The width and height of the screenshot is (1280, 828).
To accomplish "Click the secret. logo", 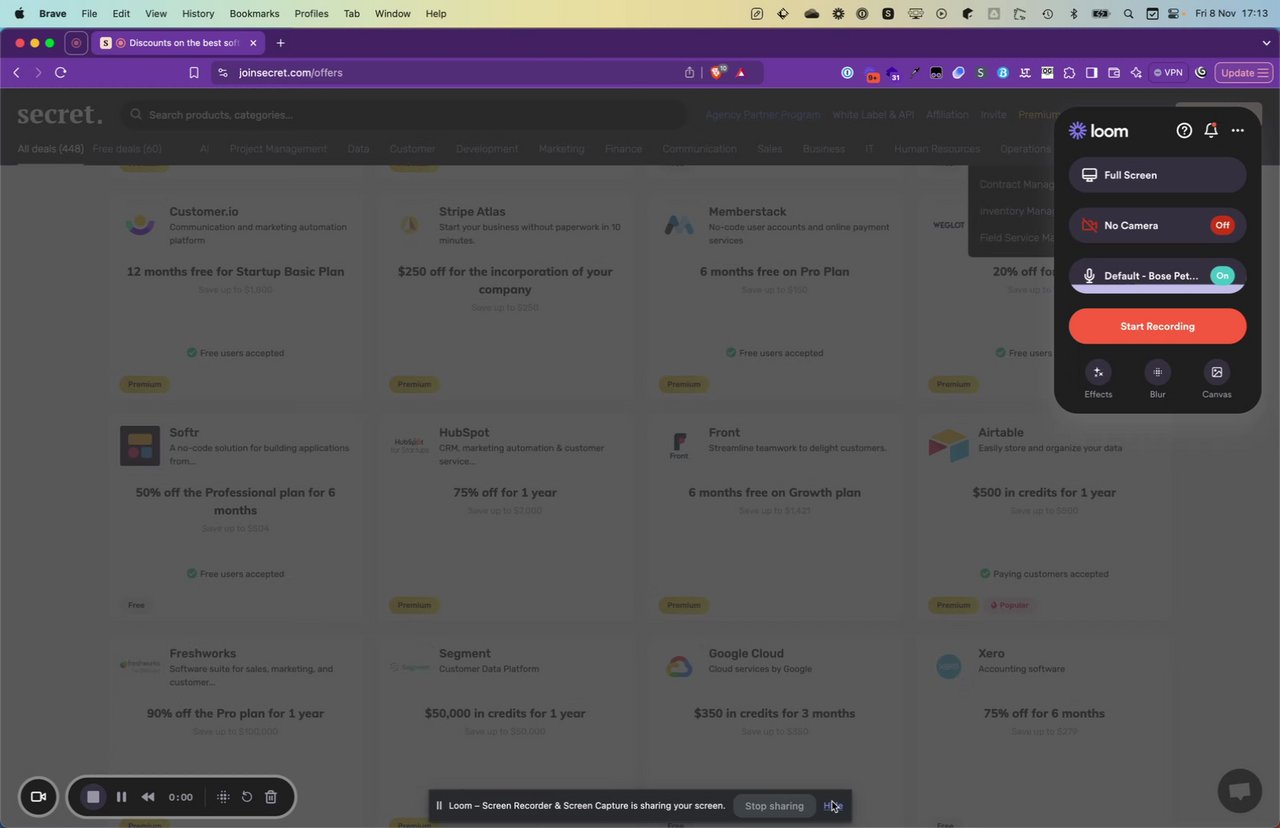I will (60, 114).
